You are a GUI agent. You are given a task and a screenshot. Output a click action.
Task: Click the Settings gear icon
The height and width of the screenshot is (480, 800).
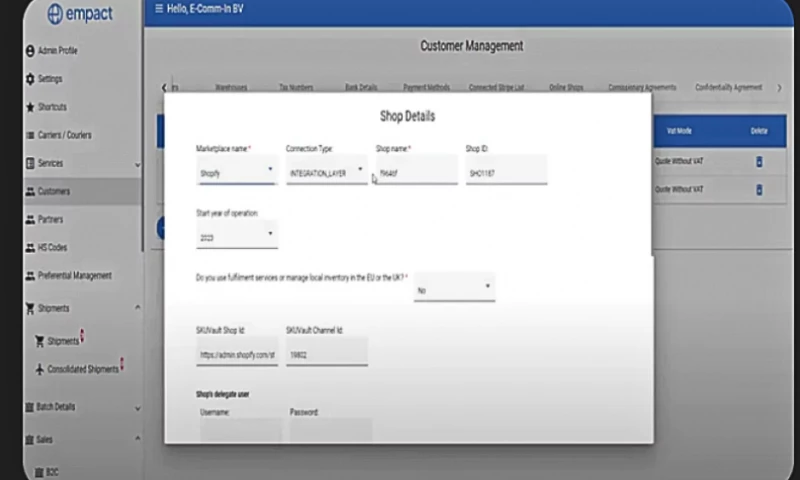30,79
